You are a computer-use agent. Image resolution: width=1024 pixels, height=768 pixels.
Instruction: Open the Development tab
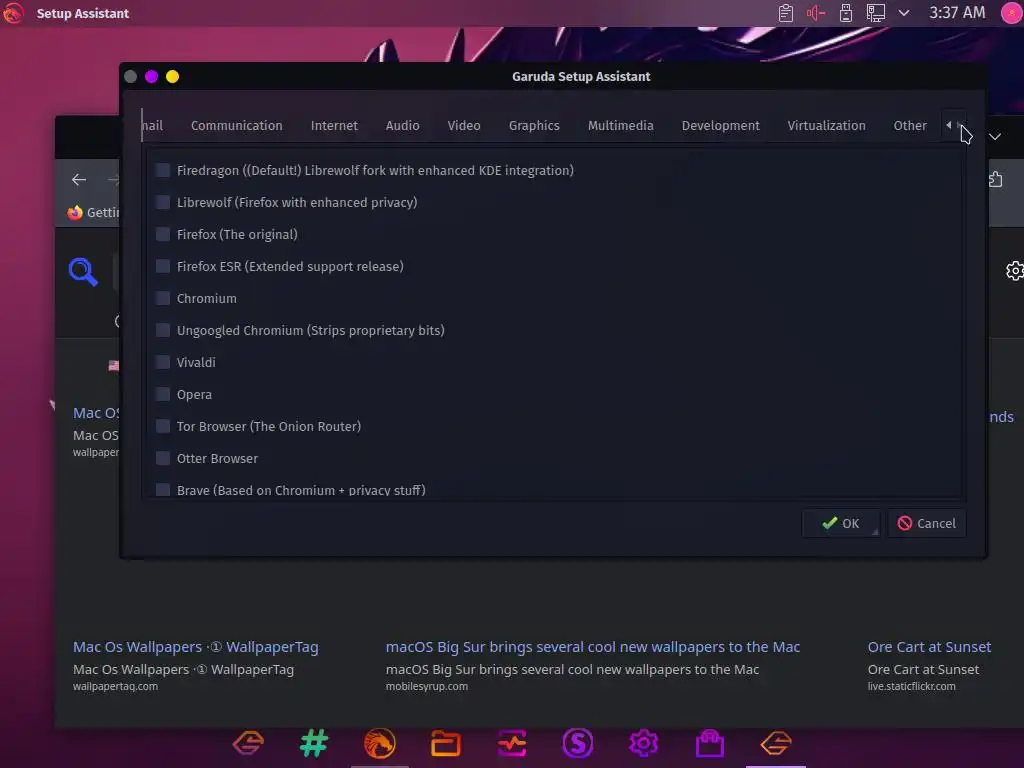(x=720, y=125)
